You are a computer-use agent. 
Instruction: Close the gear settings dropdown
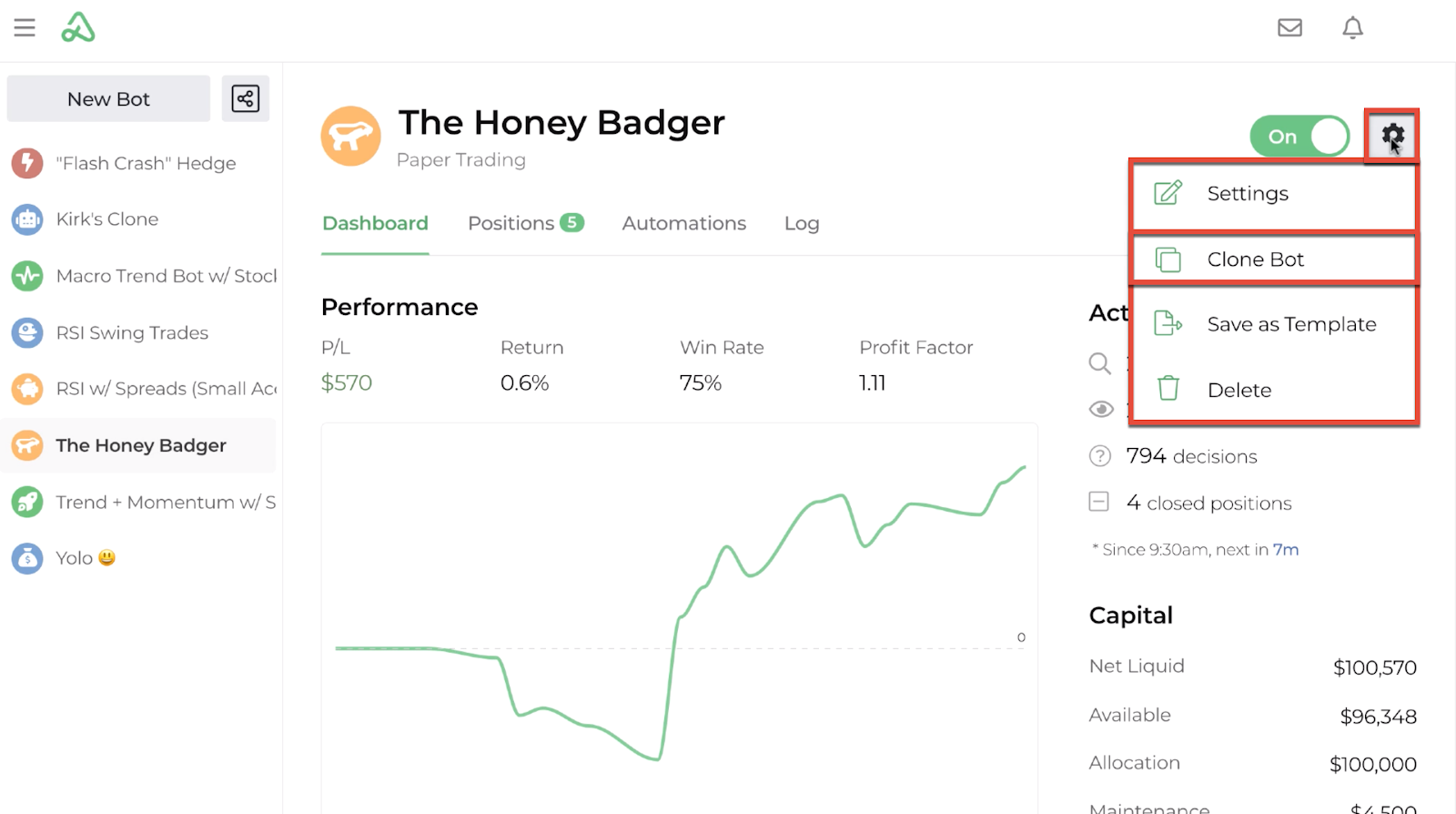coord(1392,137)
